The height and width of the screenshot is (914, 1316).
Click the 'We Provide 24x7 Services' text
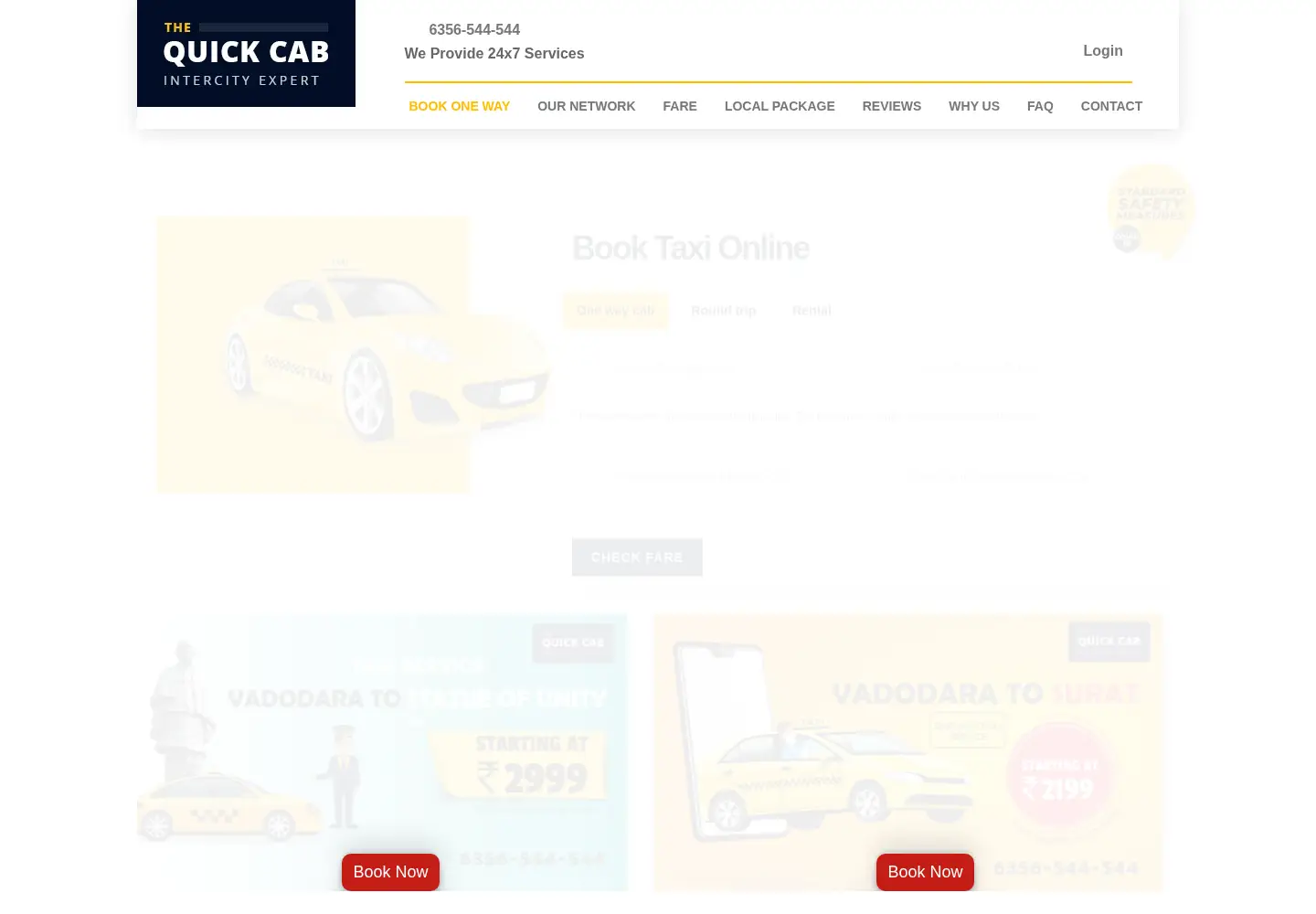tap(494, 53)
